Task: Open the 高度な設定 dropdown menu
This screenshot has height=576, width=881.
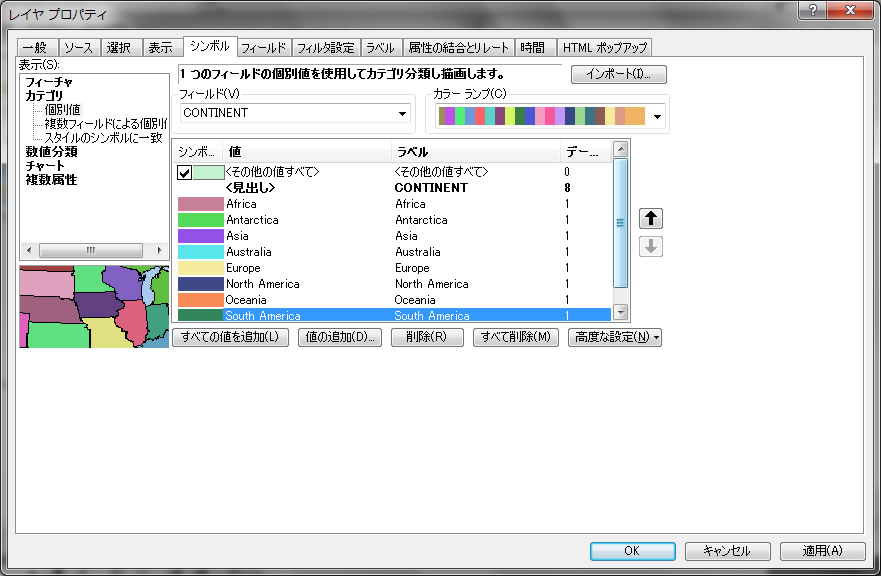Action: tap(614, 338)
